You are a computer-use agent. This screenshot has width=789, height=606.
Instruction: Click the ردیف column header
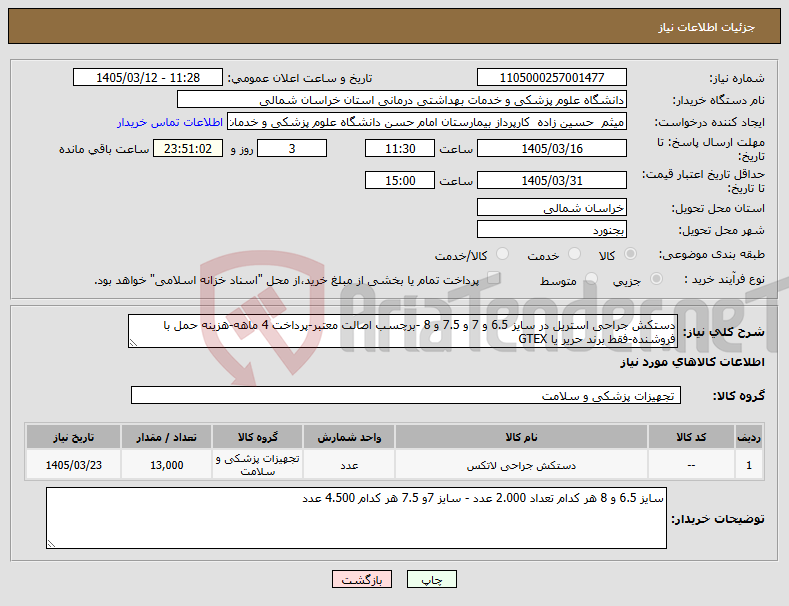[x=749, y=437]
